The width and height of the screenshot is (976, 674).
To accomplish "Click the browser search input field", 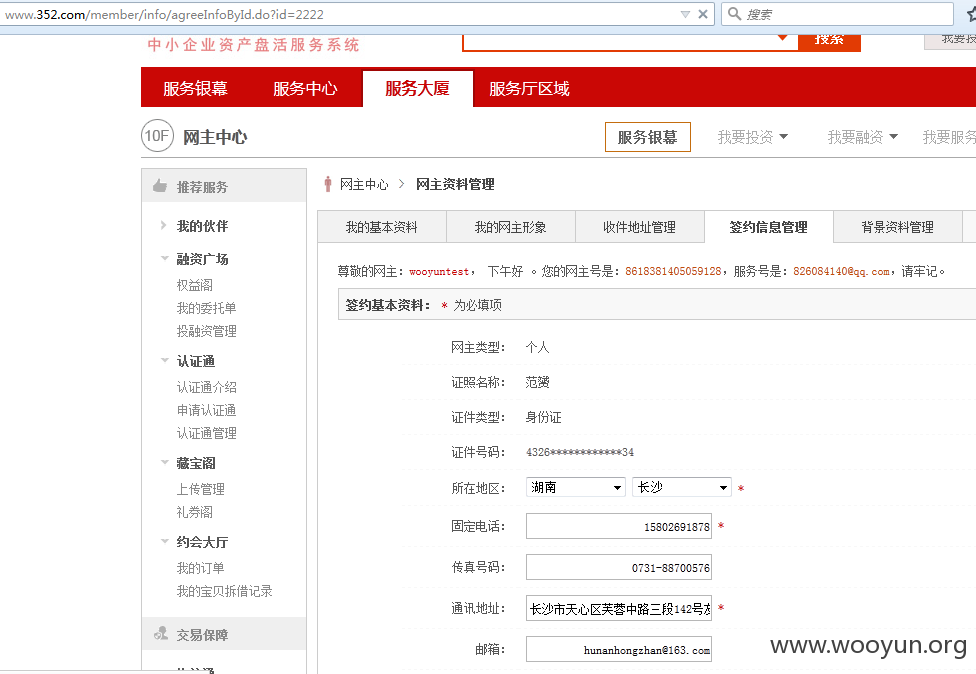I will [837, 14].
